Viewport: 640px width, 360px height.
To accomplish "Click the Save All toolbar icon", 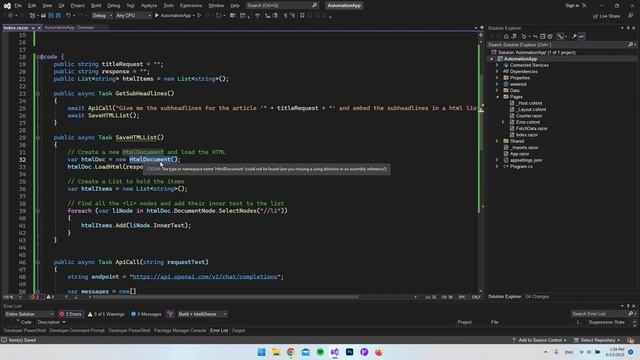I will [x=58, y=16].
